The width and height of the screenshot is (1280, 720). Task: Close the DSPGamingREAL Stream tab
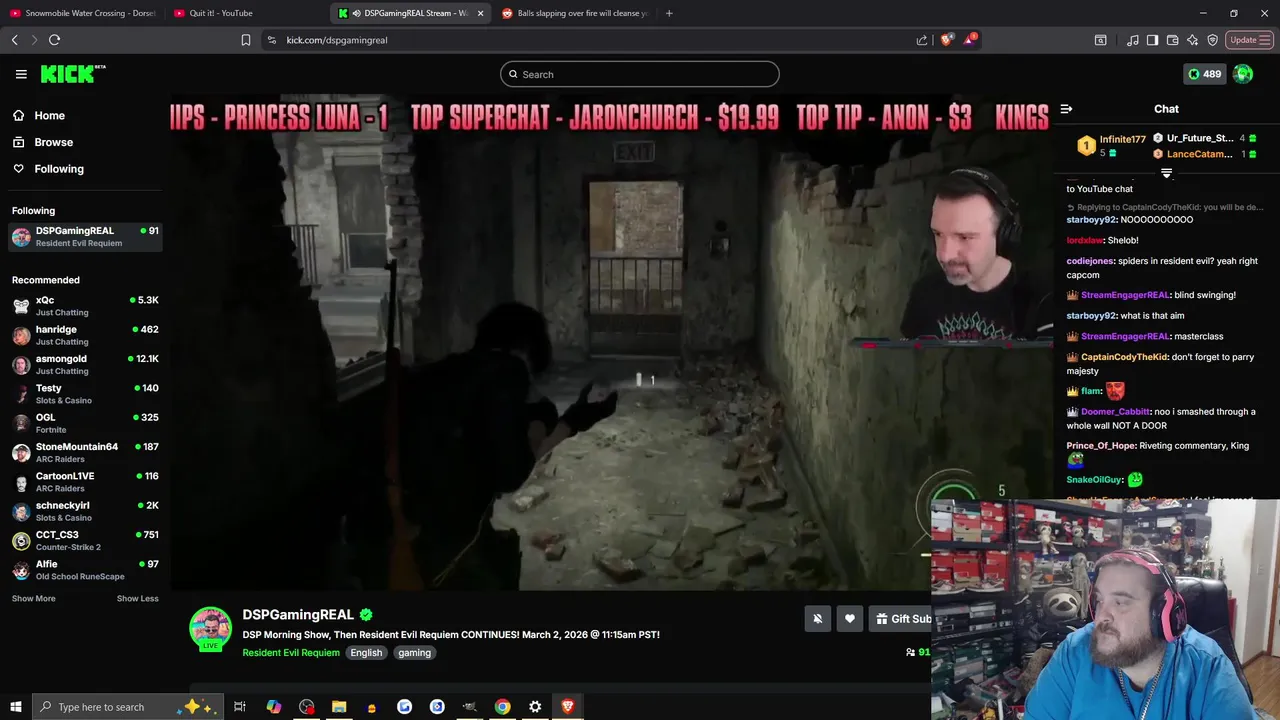coord(480,13)
